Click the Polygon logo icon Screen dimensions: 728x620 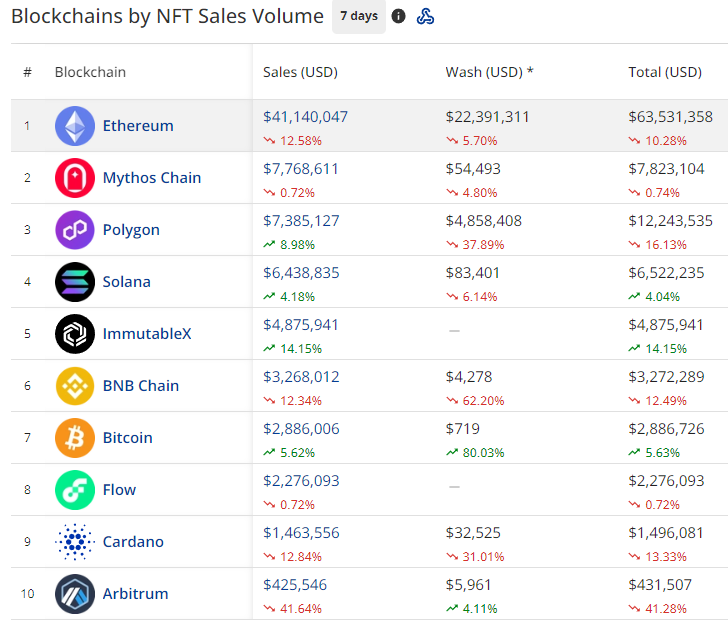click(x=75, y=230)
